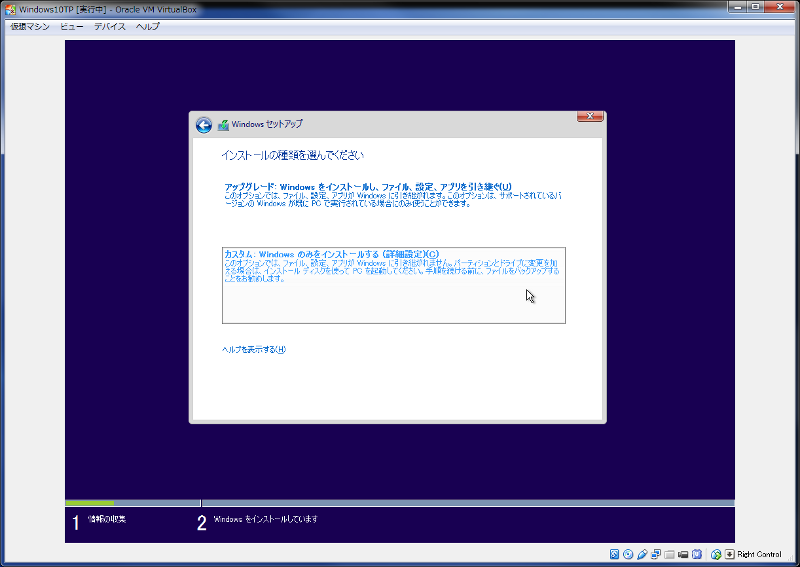Click the Windows Setup icon in dialog title

click(223, 125)
